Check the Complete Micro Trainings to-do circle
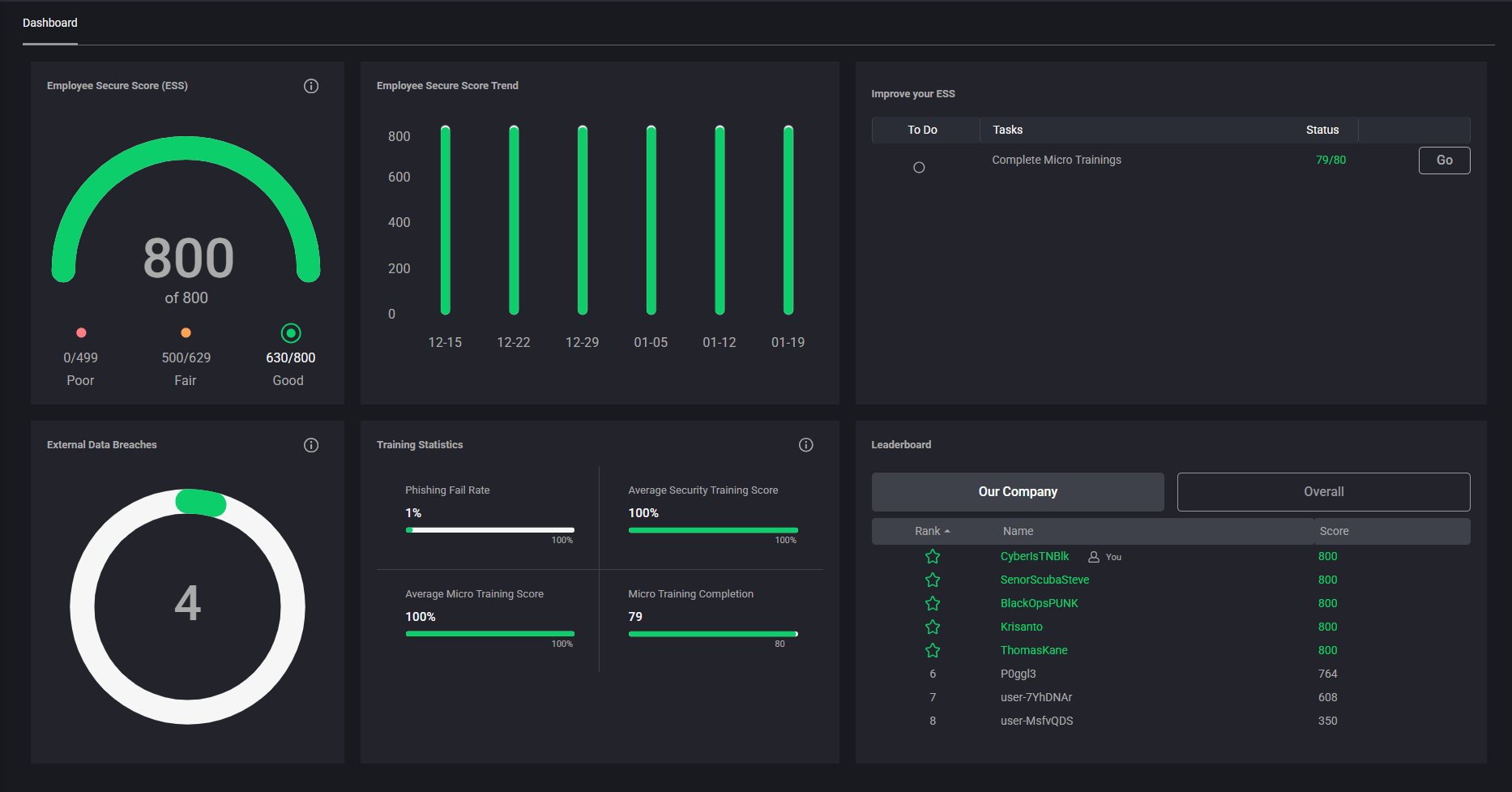The height and width of the screenshot is (792, 1512). point(919,167)
